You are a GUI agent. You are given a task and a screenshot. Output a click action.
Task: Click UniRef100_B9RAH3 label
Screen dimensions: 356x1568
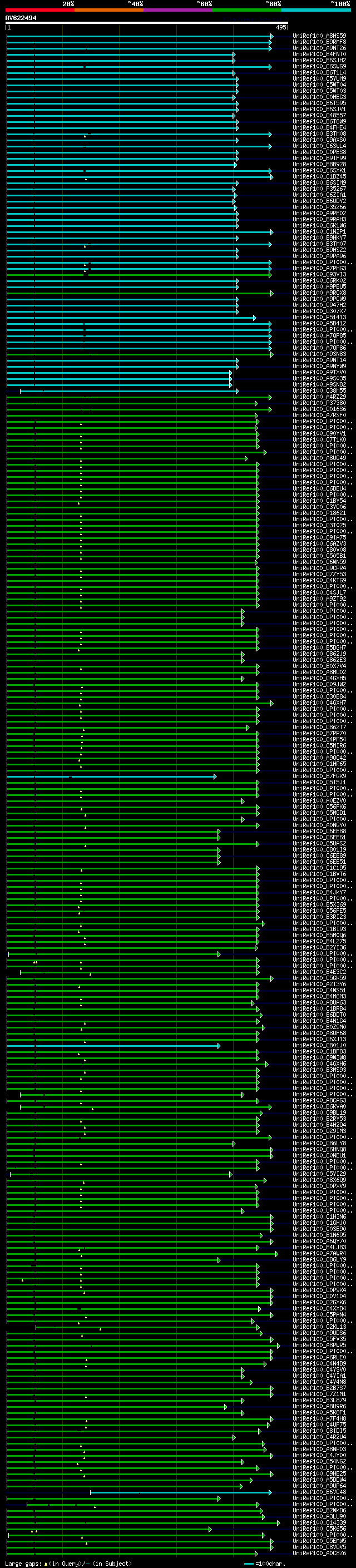coord(319,219)
